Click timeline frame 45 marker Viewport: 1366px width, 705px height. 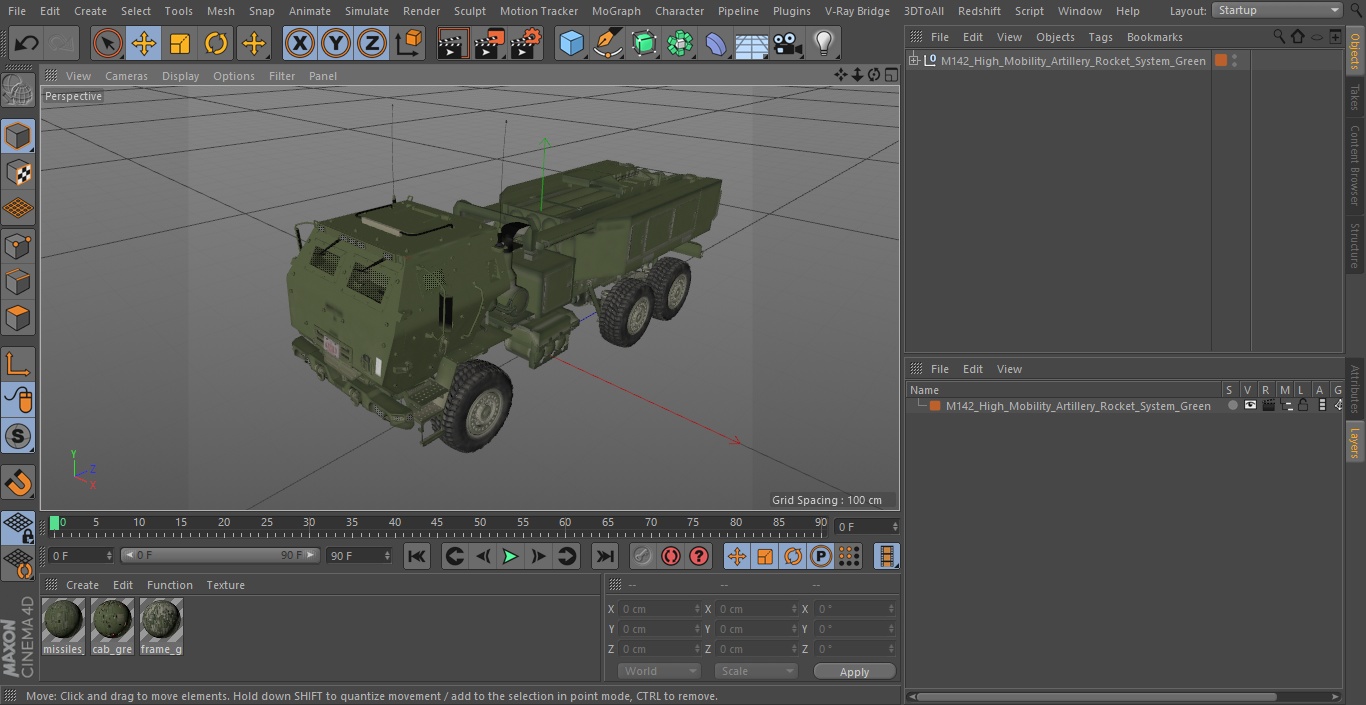pyautogui.click(x=437, y=522)
